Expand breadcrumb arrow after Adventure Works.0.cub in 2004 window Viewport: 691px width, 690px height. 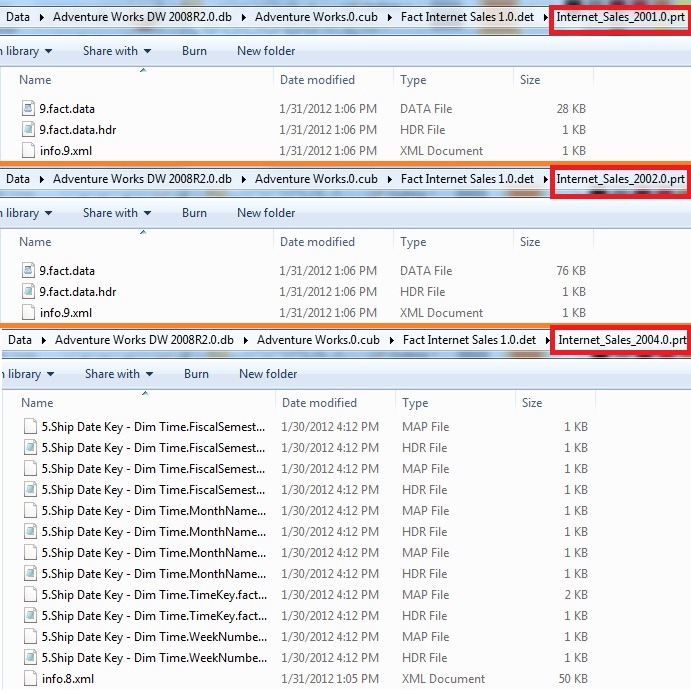coord(391,341)
